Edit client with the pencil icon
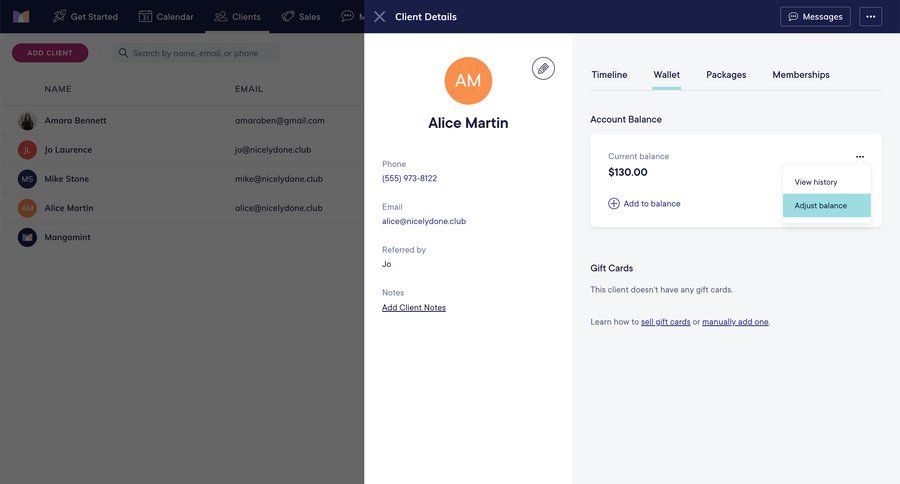 tap(543, 68)
